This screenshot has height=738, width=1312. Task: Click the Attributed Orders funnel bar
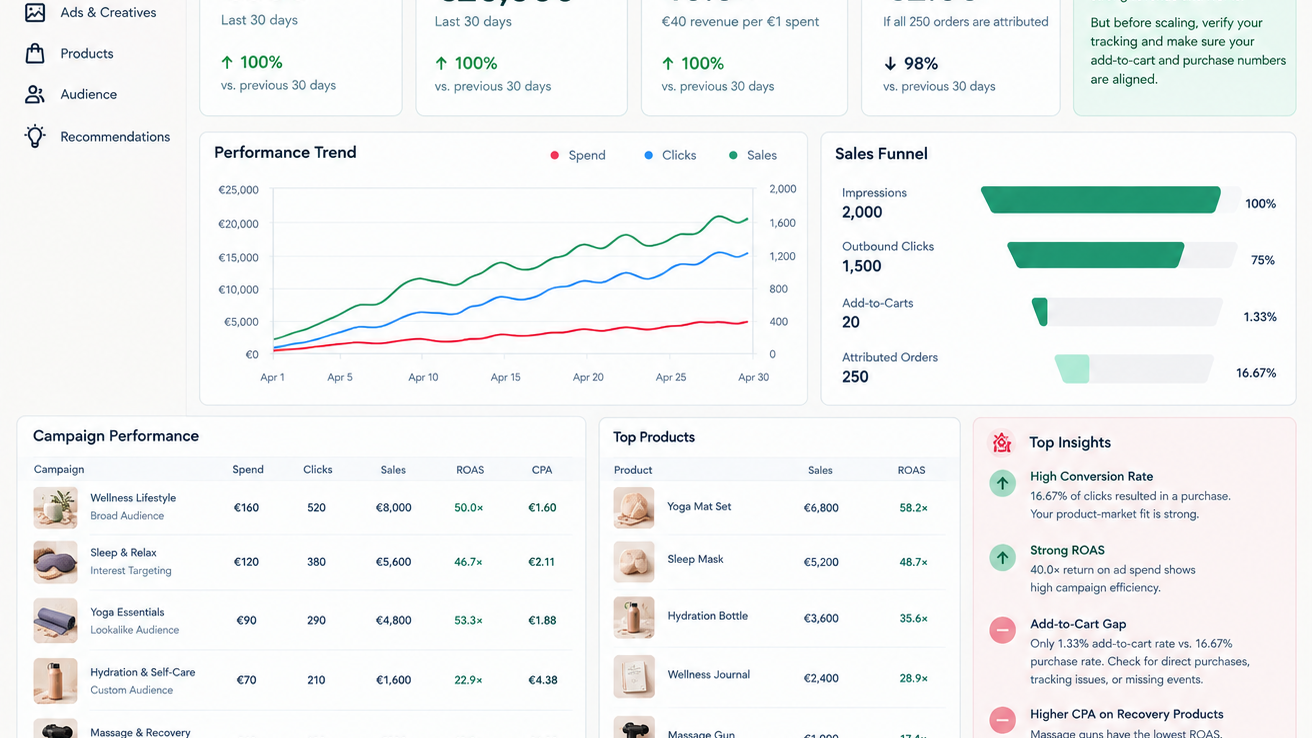(1073, 369)
